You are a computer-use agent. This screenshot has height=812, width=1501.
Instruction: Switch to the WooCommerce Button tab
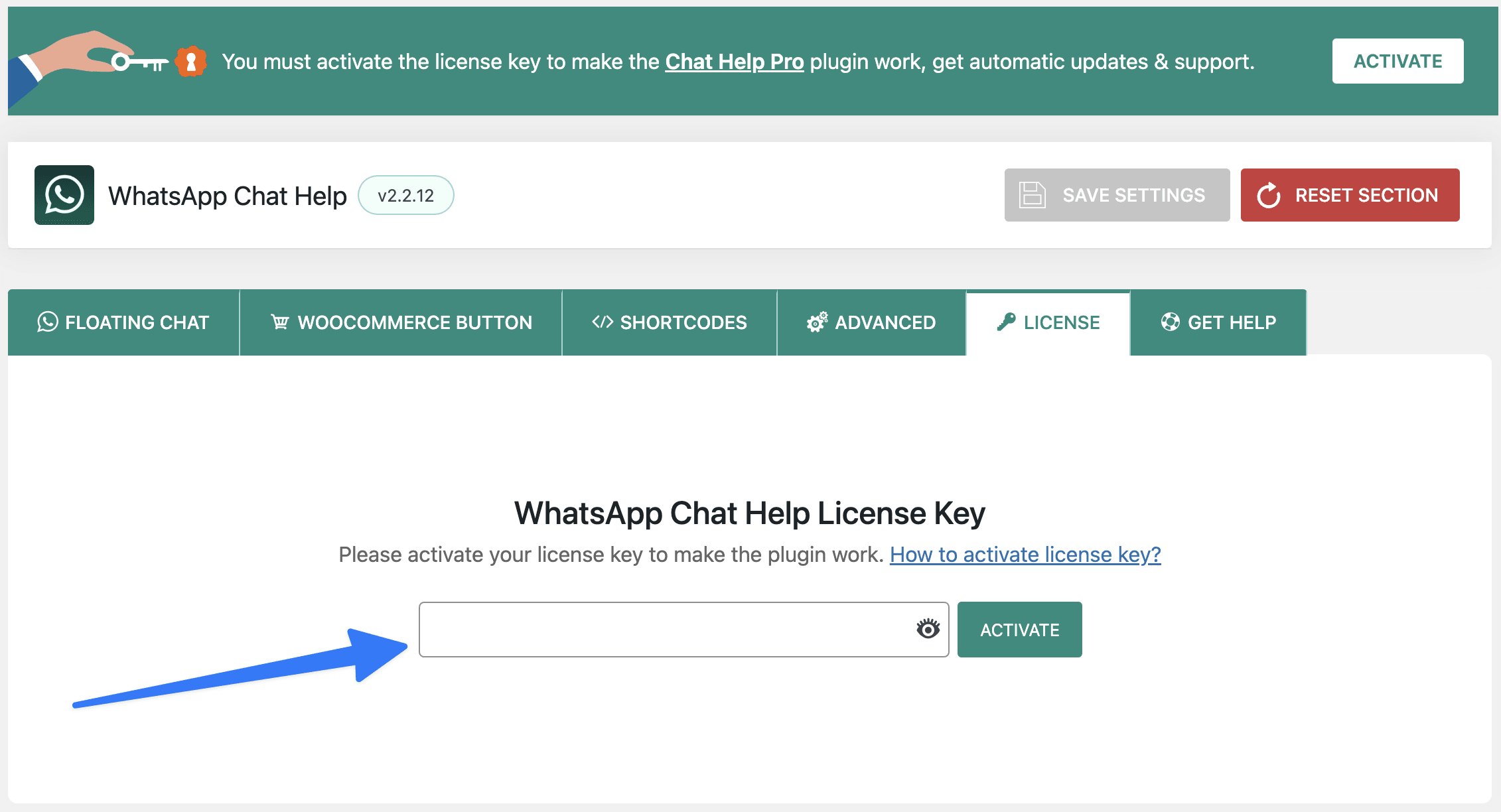pyautogui.click(x=401, y=322)
